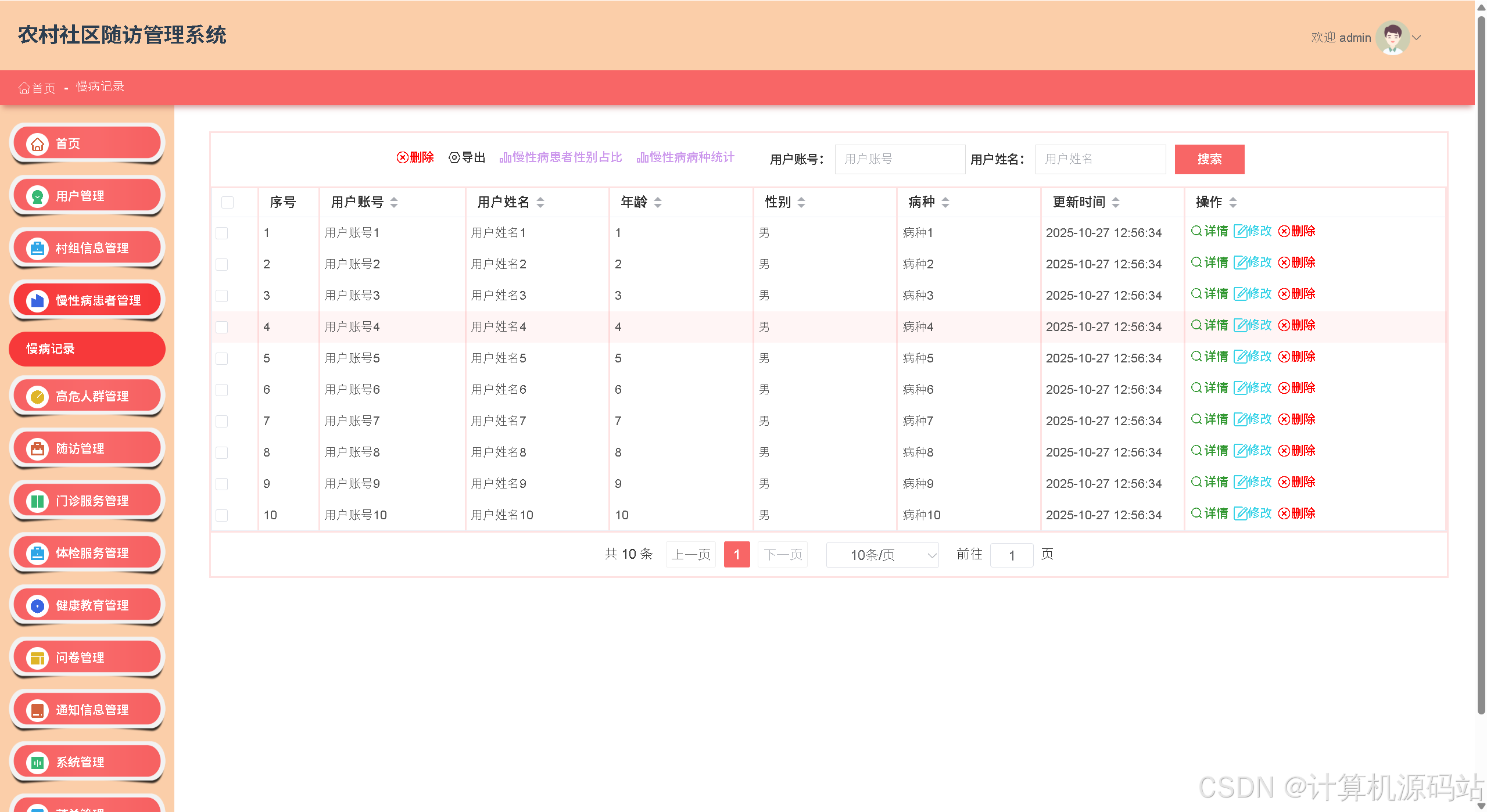Focus the 用户姓名 search field

click(x=1101, y=159)
